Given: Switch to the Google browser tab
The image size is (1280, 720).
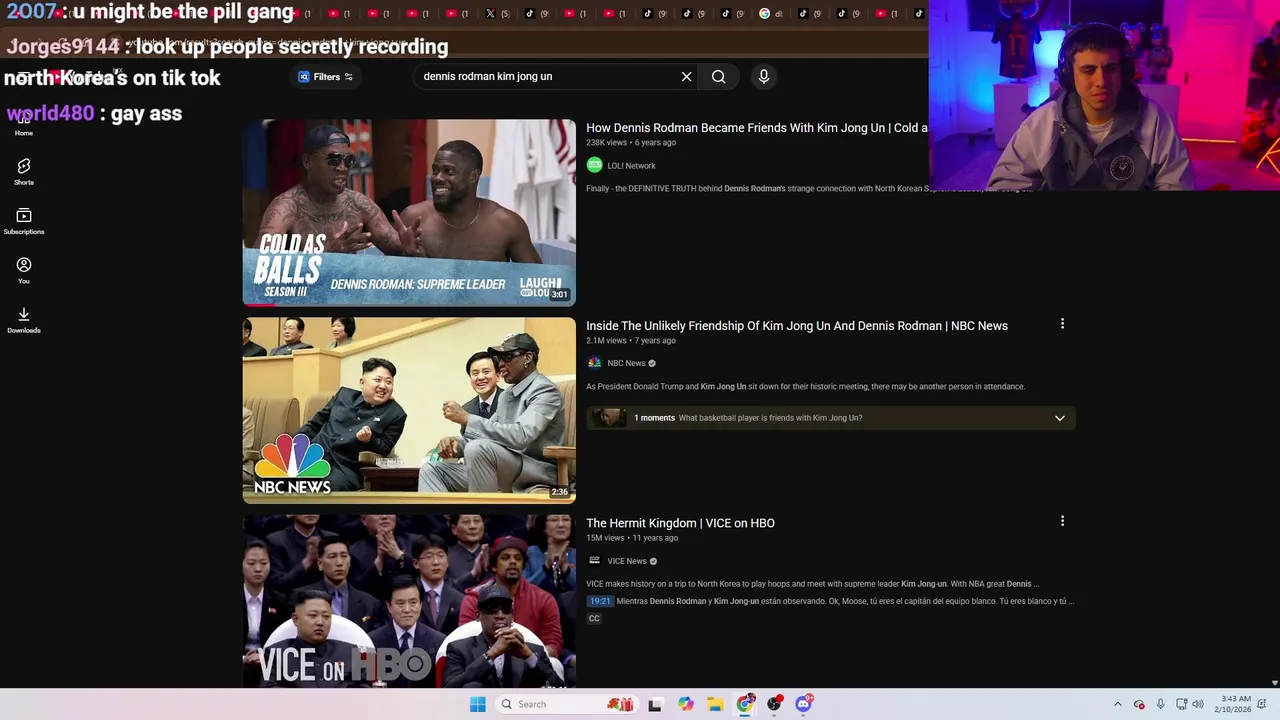Looking at the screenshot, I should [x=770, y=13].
